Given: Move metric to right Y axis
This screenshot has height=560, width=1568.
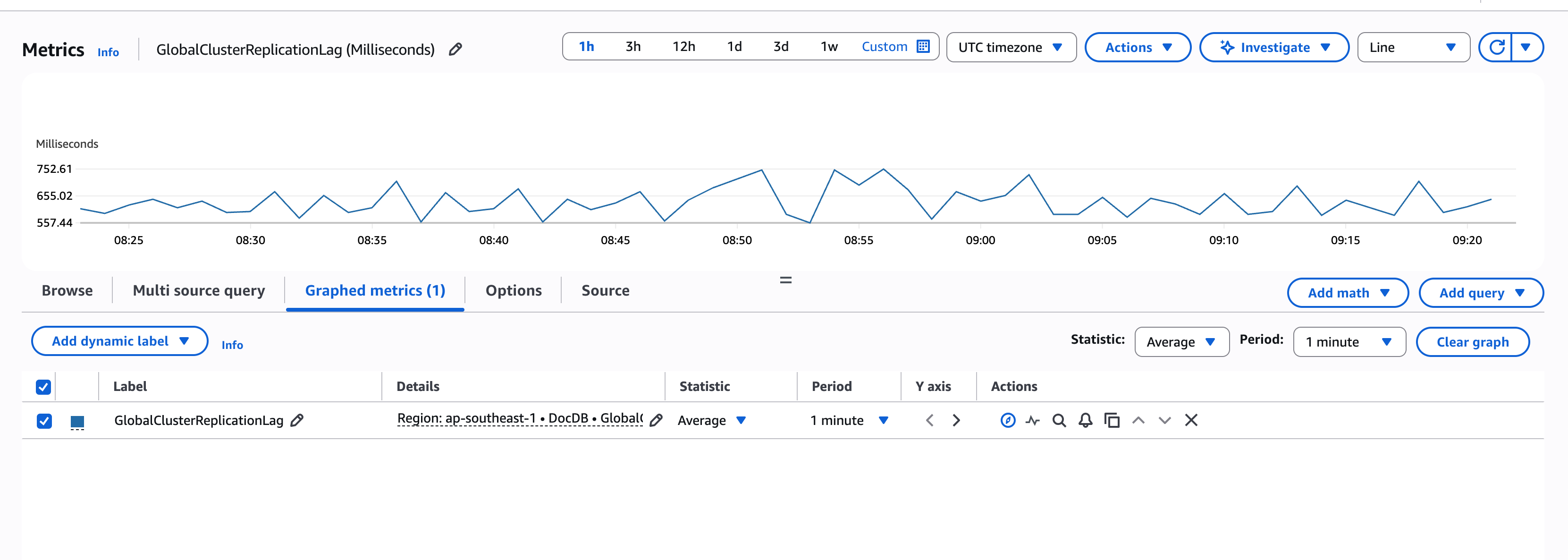Looking at the screenshot, I should tap(956, 420).
